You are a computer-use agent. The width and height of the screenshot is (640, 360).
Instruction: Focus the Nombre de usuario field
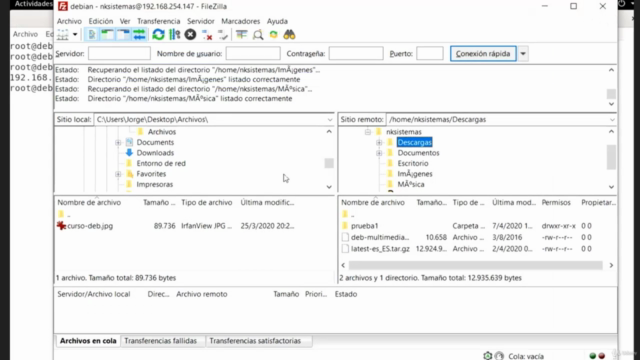click(x=253, y=53)
